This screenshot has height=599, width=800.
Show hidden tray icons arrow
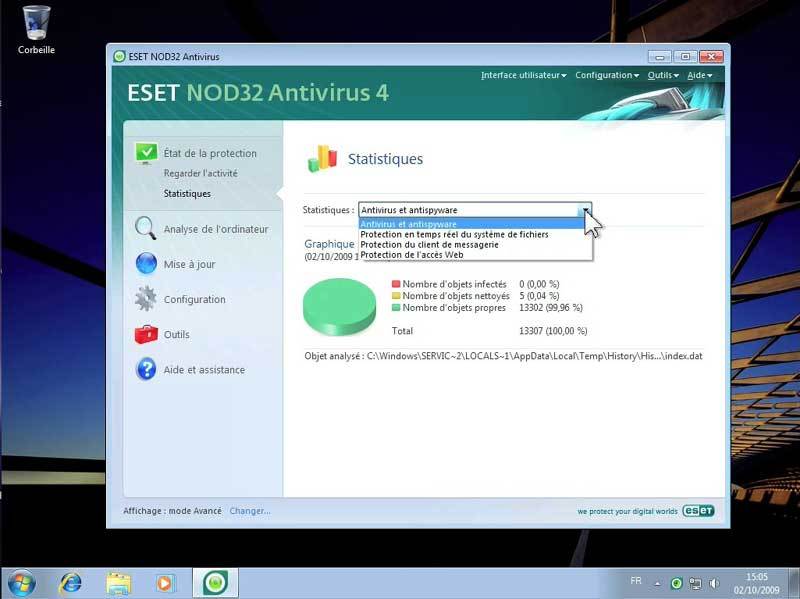pyautogui.click(x=658, y=583)
